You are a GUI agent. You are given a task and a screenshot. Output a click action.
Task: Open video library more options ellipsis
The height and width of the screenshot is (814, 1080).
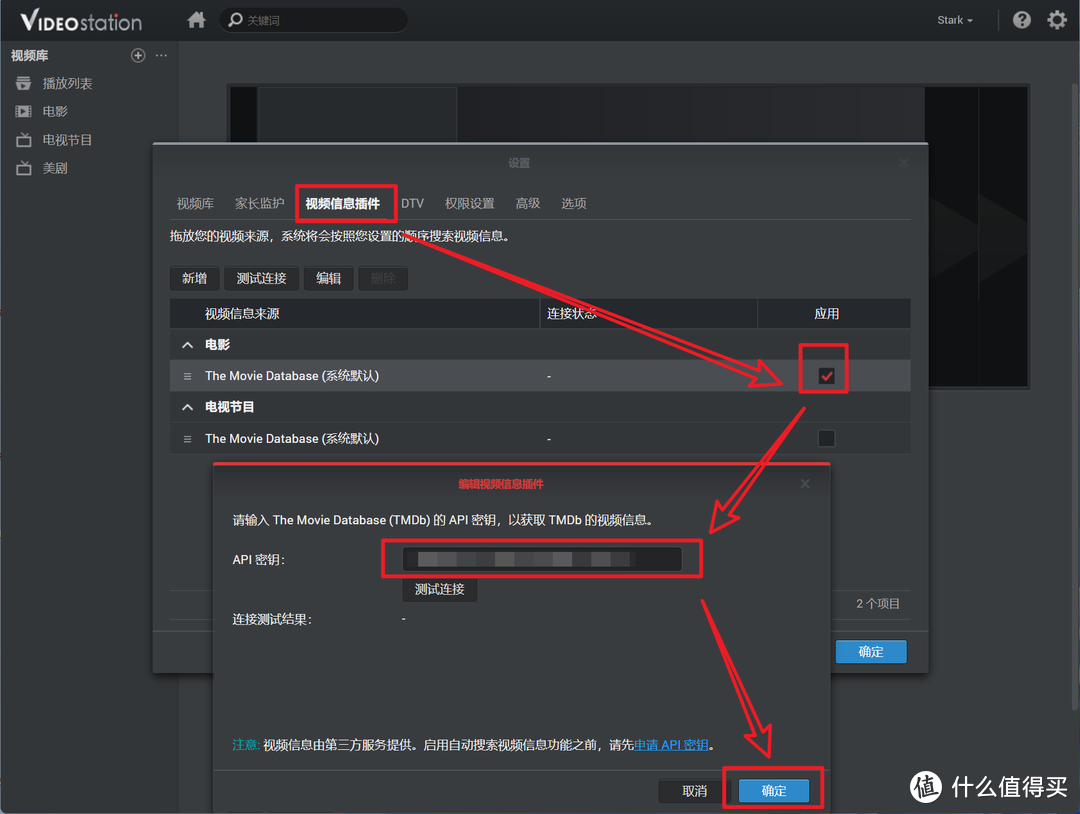click(x=161, y=56)
